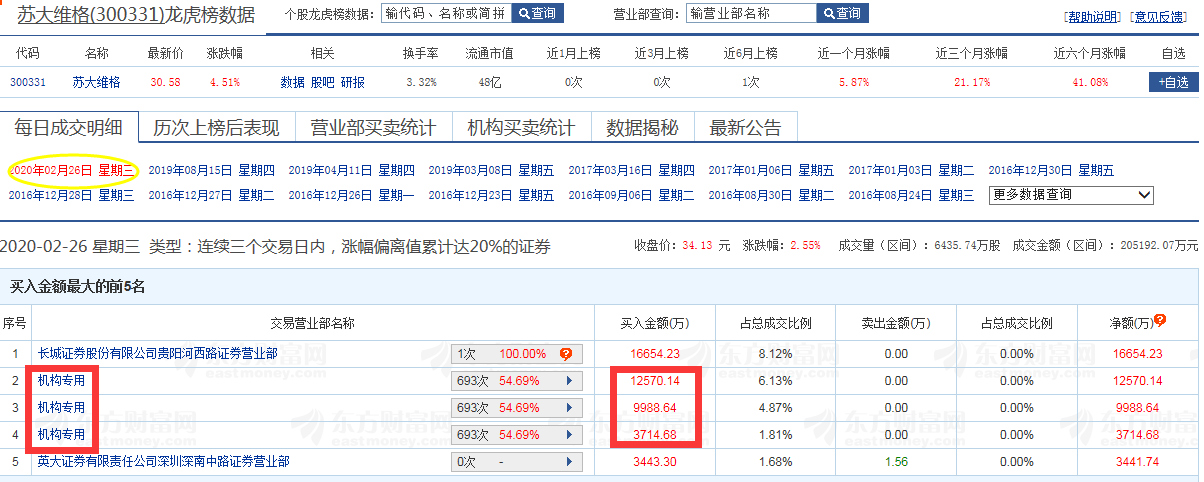Open 英大证券深圳深南中路证券营业部 link
Screen dimensions: 1204x482
163,462
